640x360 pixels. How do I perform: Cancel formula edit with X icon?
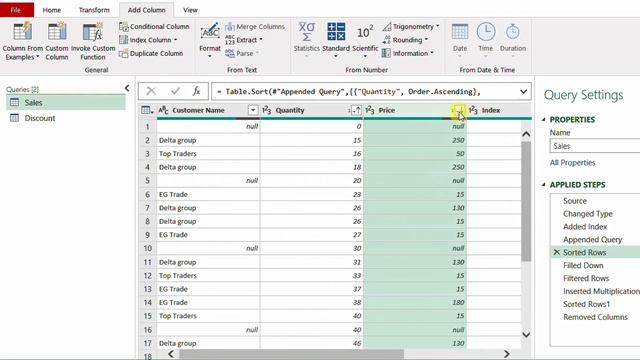coord(151,91)
